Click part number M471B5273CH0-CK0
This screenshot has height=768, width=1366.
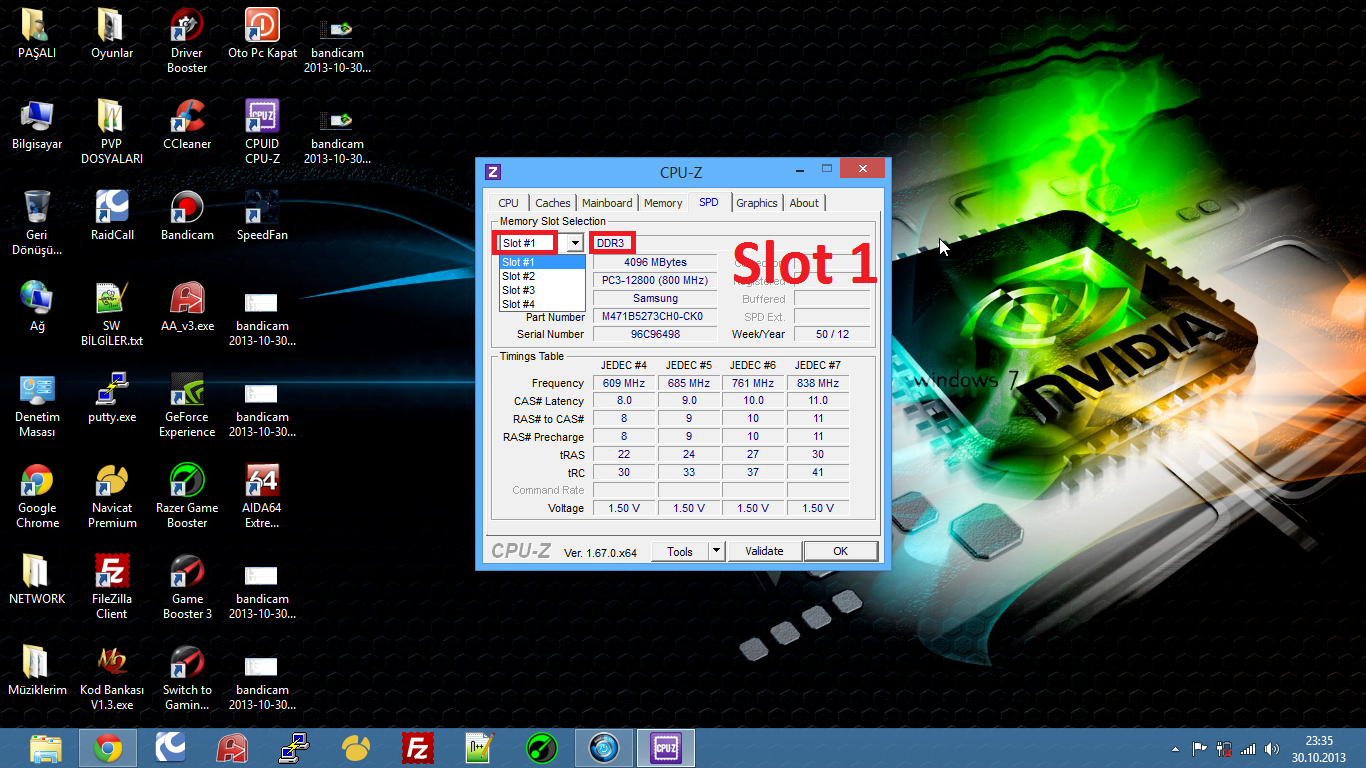pos(655,316)
